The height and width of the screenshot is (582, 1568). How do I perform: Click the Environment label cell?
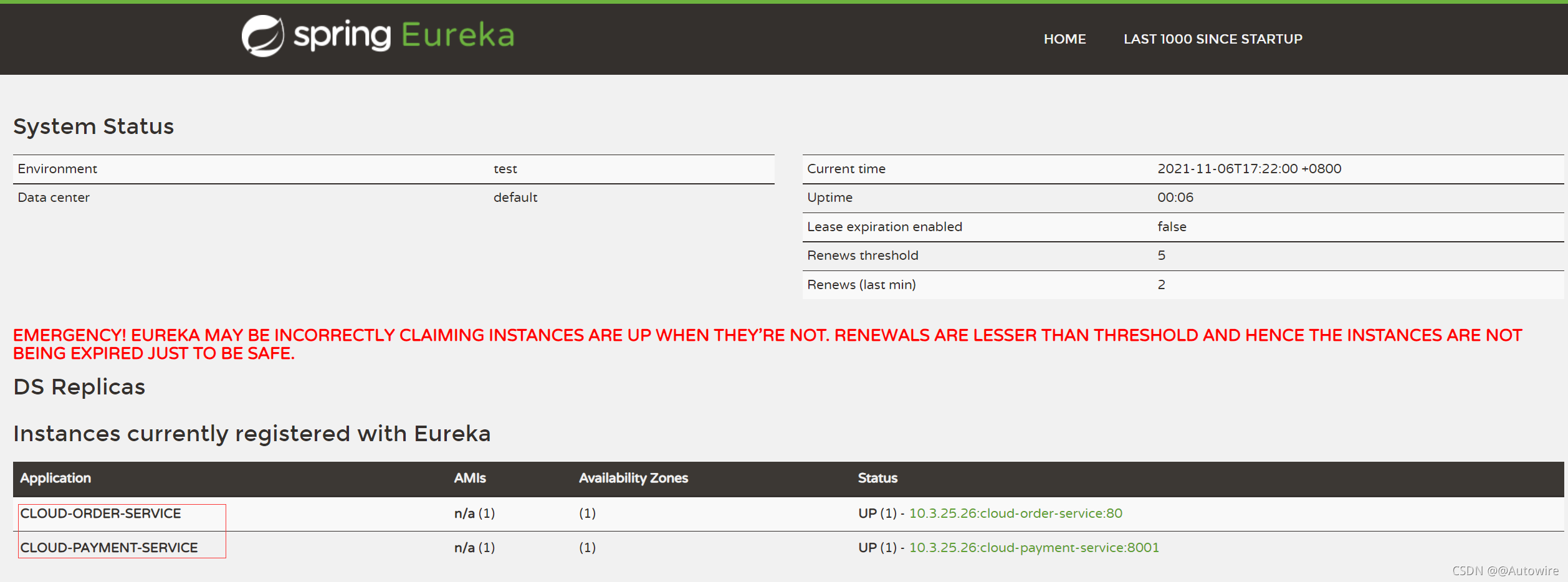[57, 169]
